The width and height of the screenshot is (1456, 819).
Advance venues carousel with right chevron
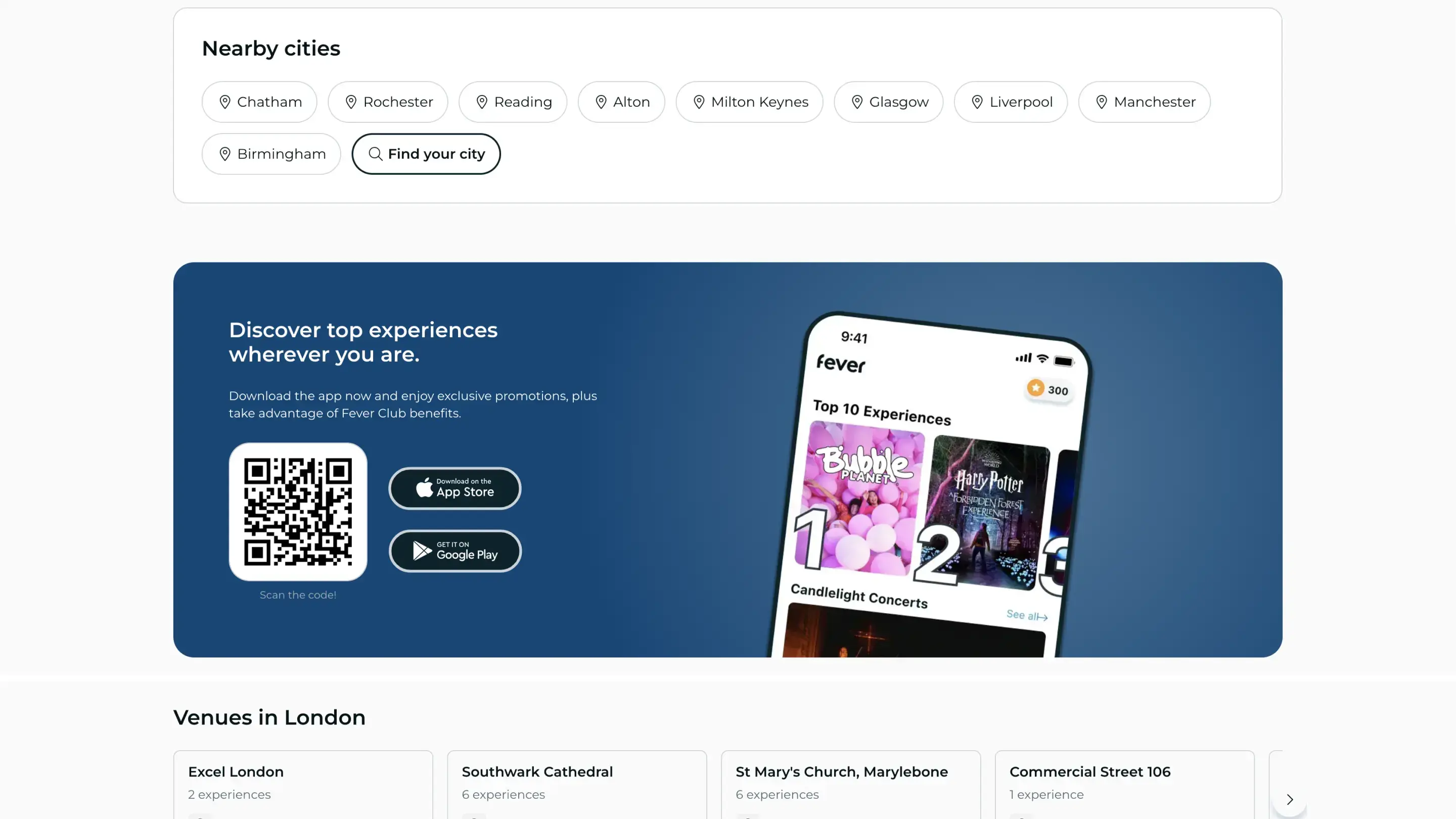(x=1289, y=799)
